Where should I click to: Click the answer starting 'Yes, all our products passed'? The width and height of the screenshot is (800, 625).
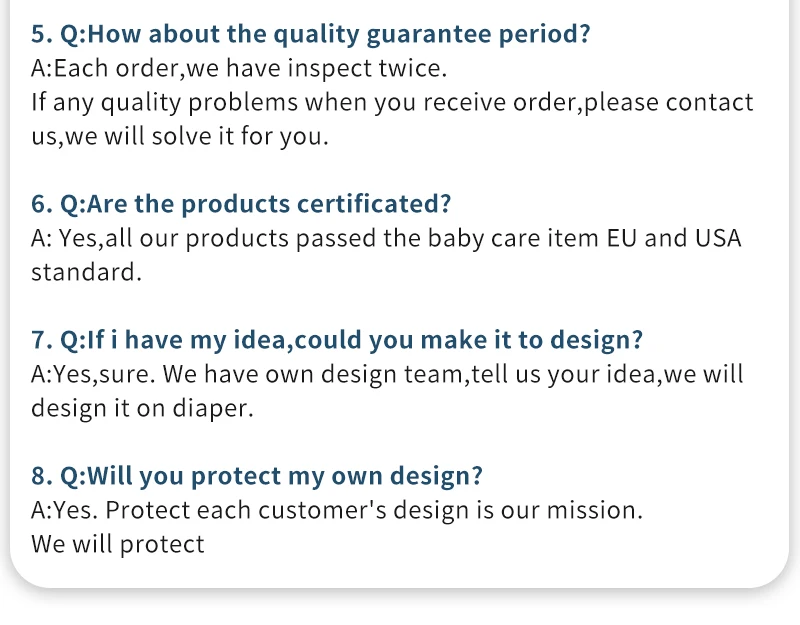pos(386,239)
